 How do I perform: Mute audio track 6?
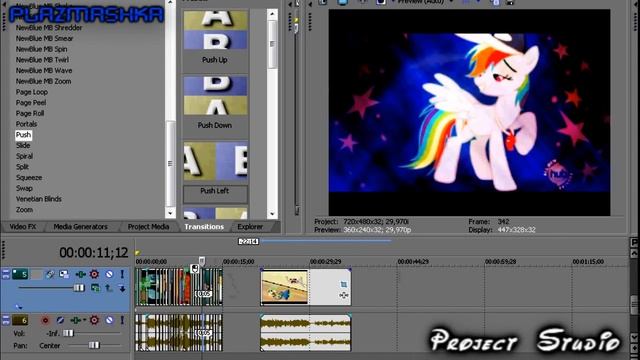pos(109,320)
